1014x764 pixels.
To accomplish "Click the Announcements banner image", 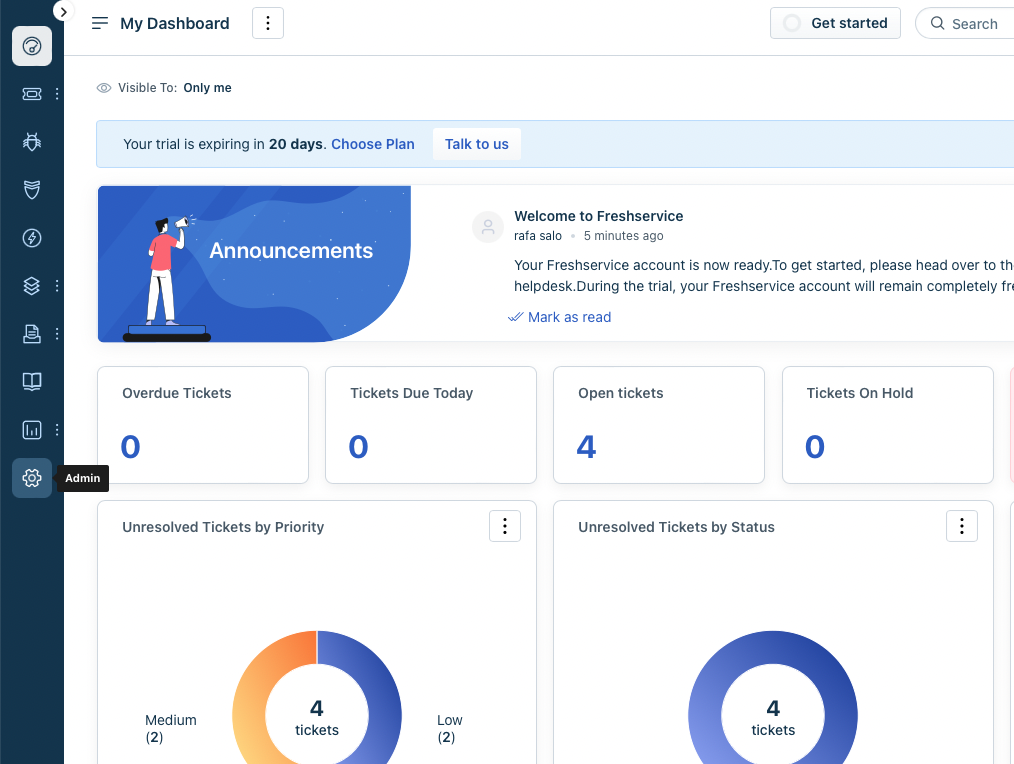I will pyautogui.click(x=254, y=264).
